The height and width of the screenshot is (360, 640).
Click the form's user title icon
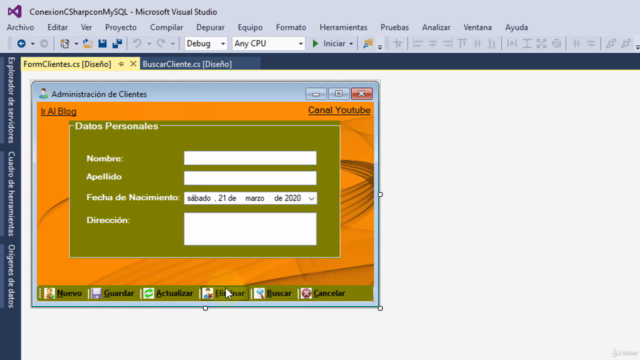(43, 93)
